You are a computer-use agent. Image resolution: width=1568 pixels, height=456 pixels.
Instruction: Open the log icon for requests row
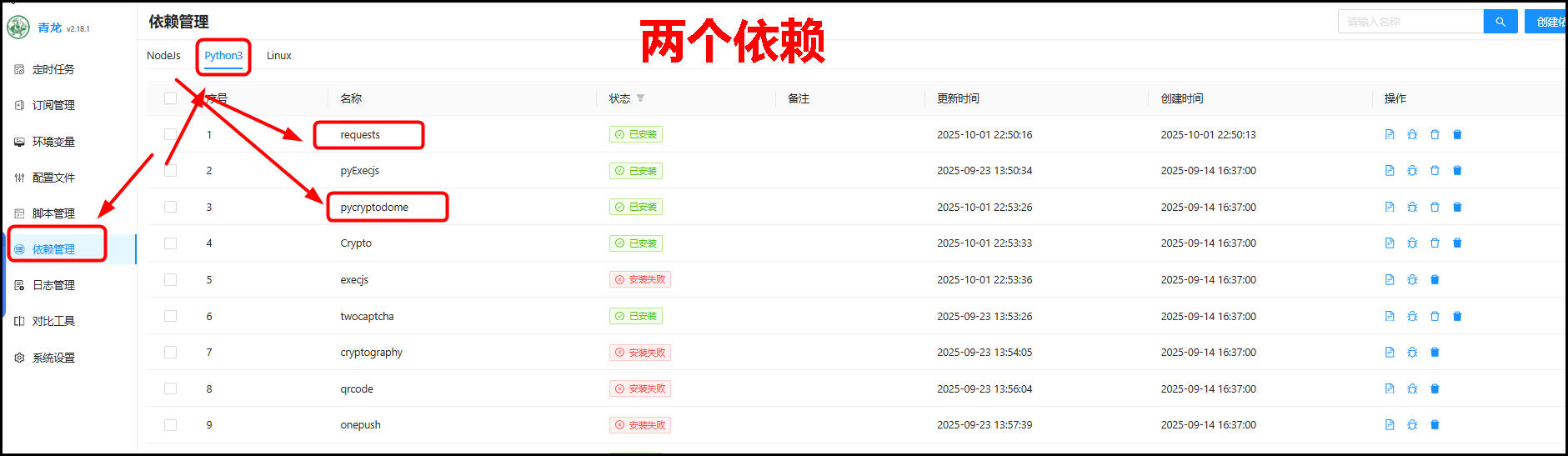1389,134
